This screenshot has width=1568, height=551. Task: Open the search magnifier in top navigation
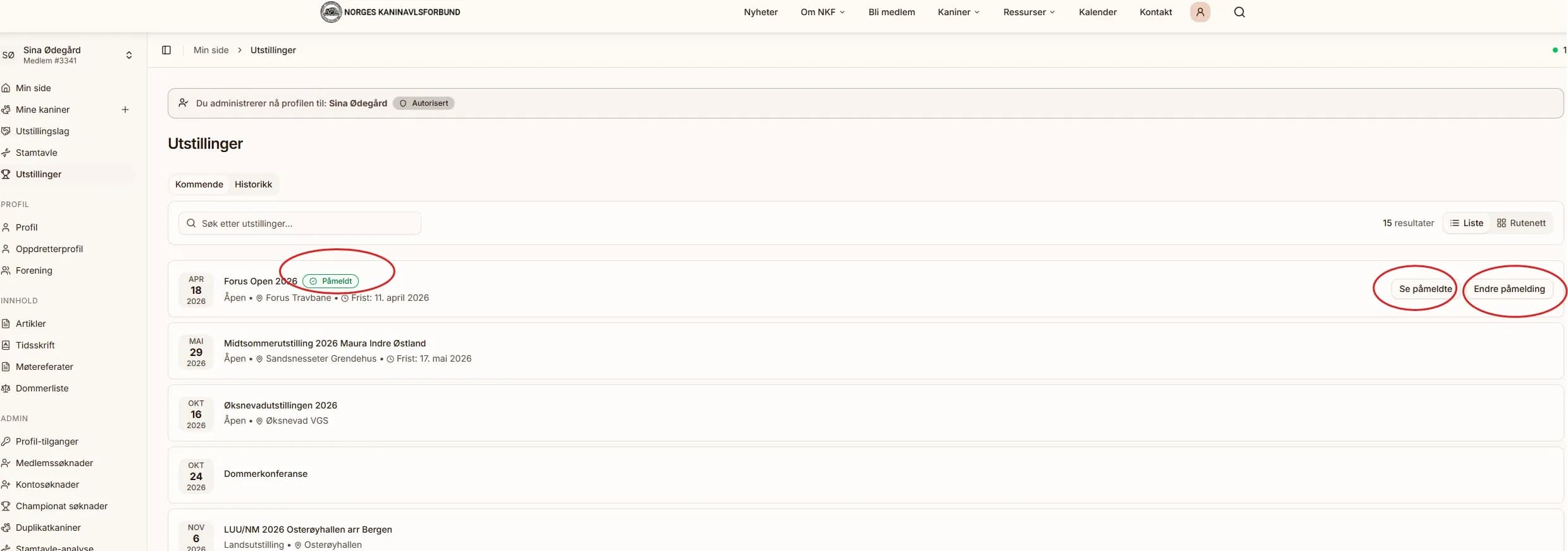click(1239, 12)
